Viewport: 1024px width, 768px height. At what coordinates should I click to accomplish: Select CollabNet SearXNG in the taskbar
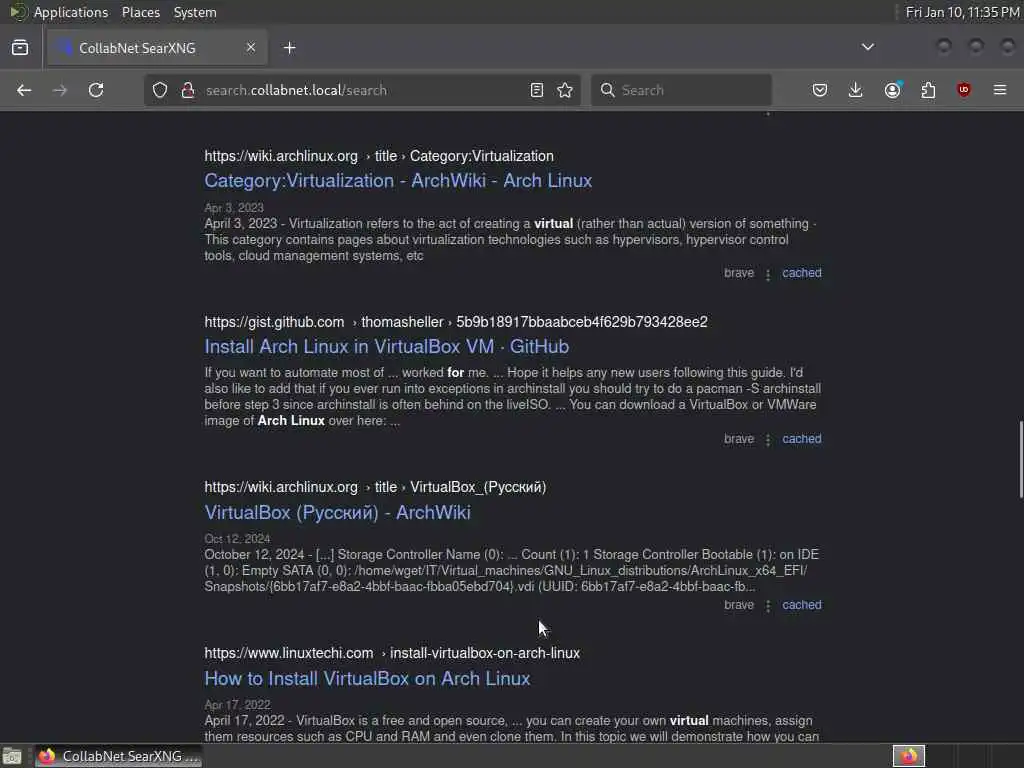[119, 756]
